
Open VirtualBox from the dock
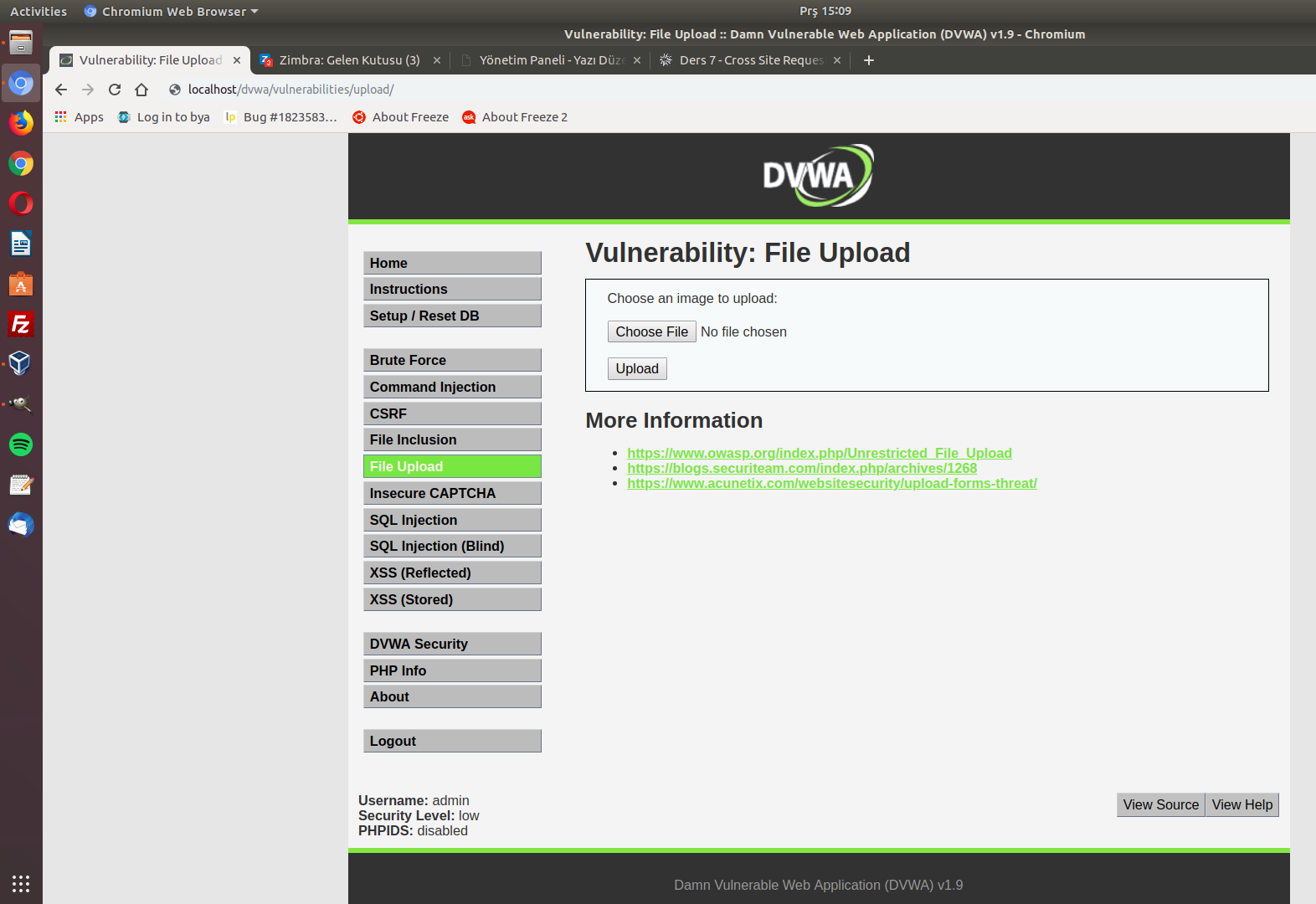[x=21, y=364]
